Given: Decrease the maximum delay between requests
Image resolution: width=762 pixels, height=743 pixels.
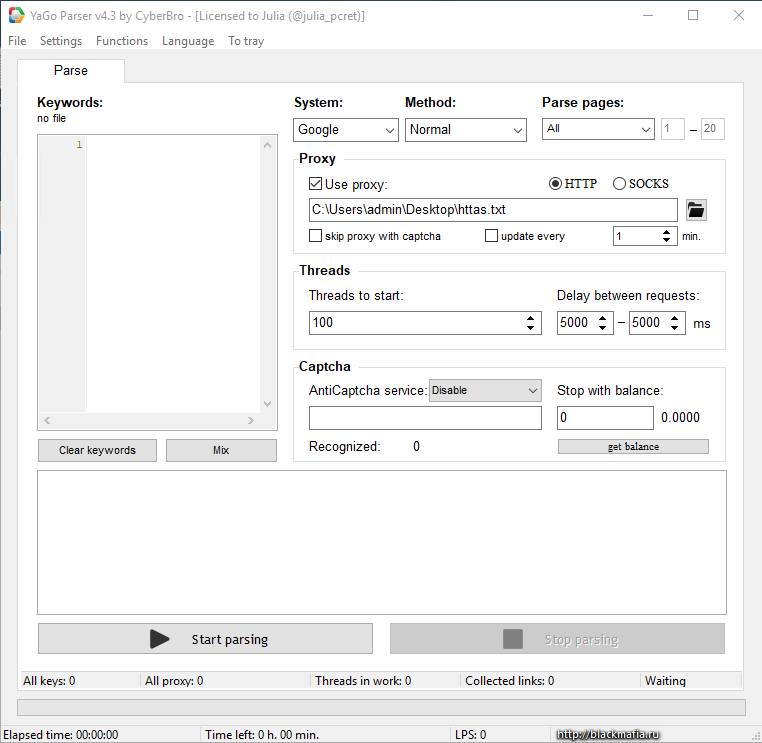Looking at the screenshot, I should click(x=675, y=328).
